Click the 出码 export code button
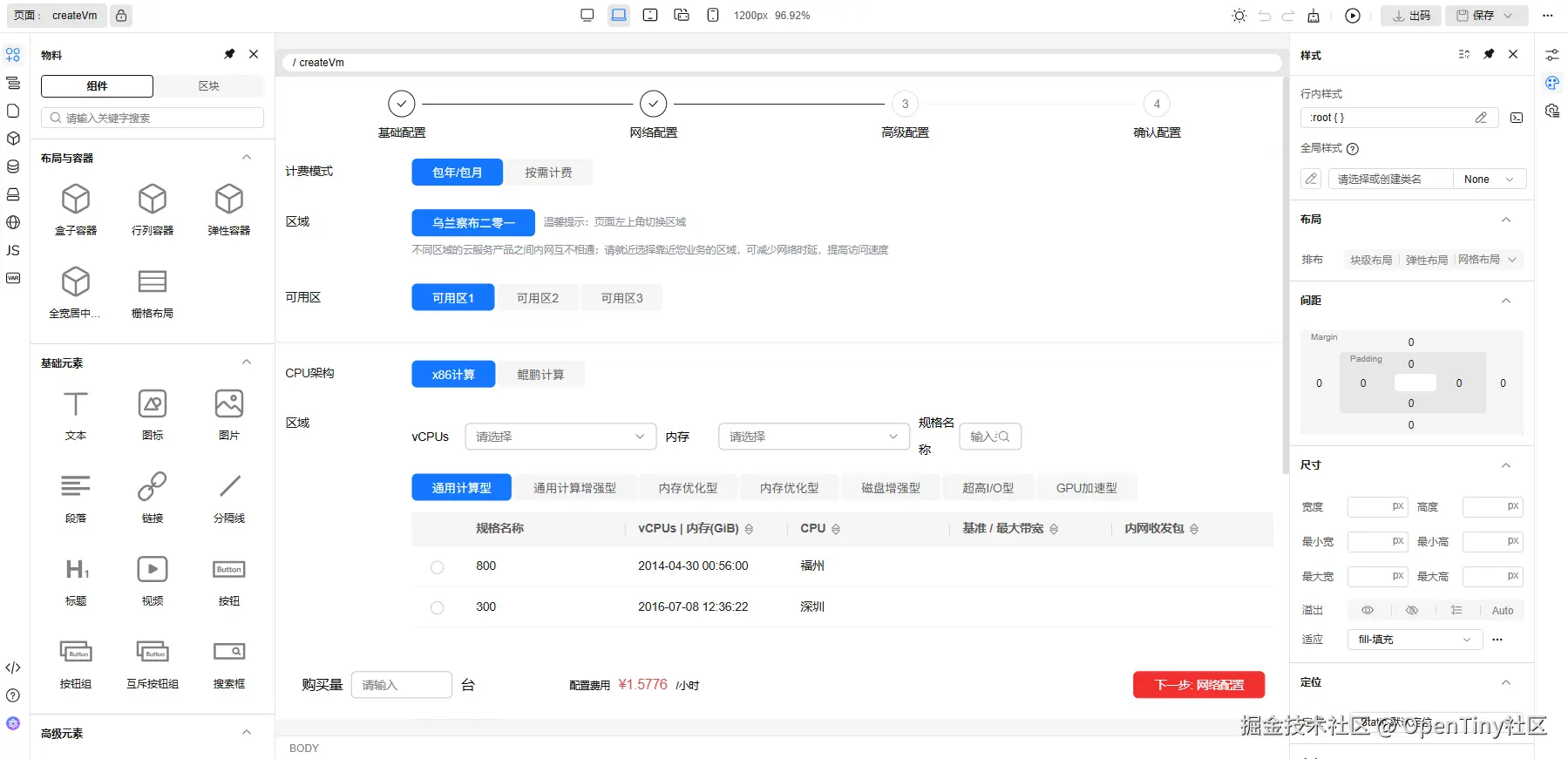 (x=1411, y=16)
